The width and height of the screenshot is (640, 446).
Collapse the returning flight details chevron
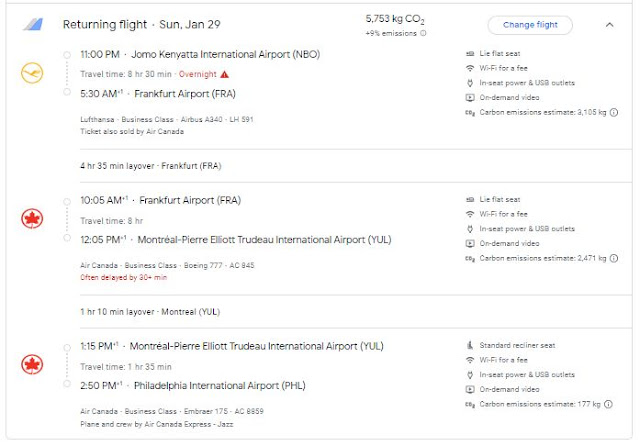[610, 25]
